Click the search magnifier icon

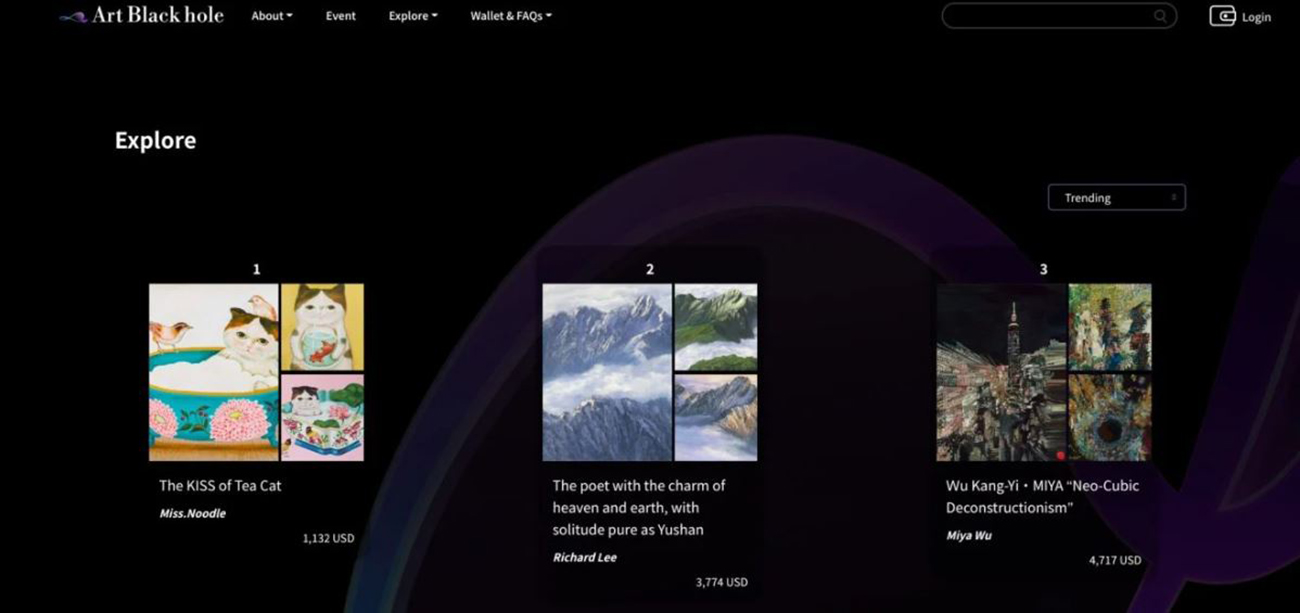coord(1160,16)
